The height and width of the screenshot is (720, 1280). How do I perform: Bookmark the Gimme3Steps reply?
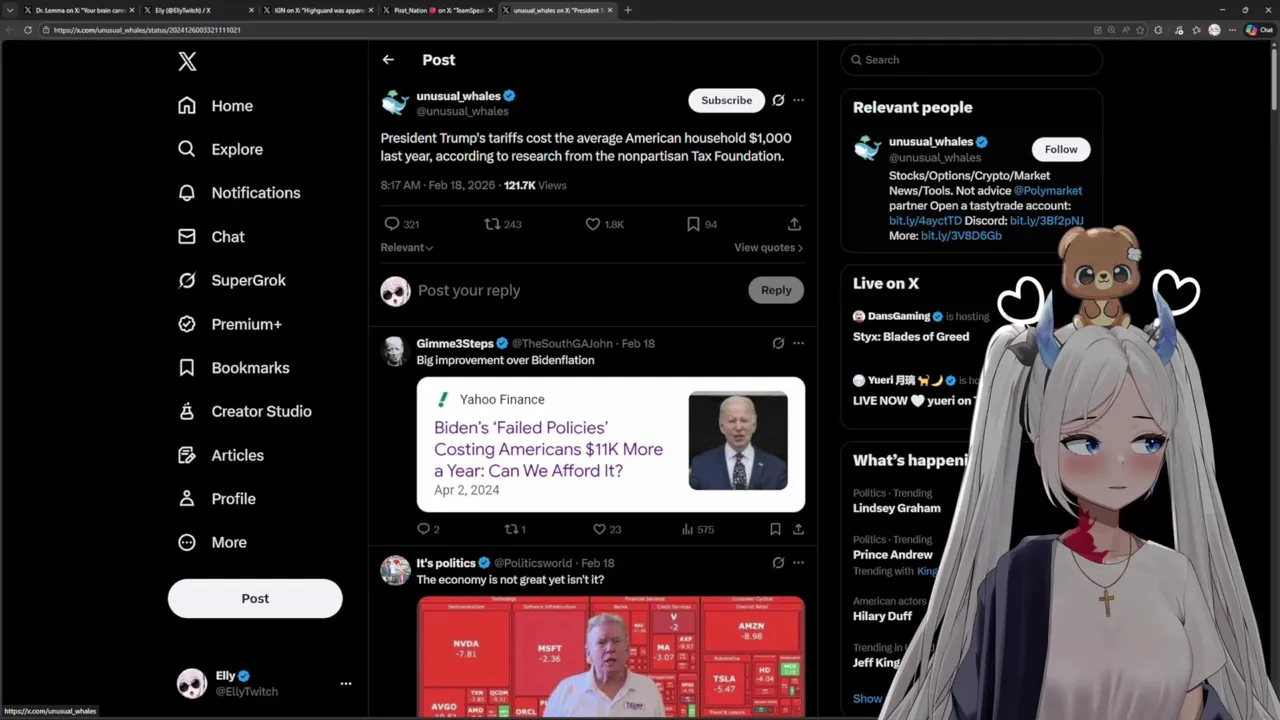click(775, 529)
